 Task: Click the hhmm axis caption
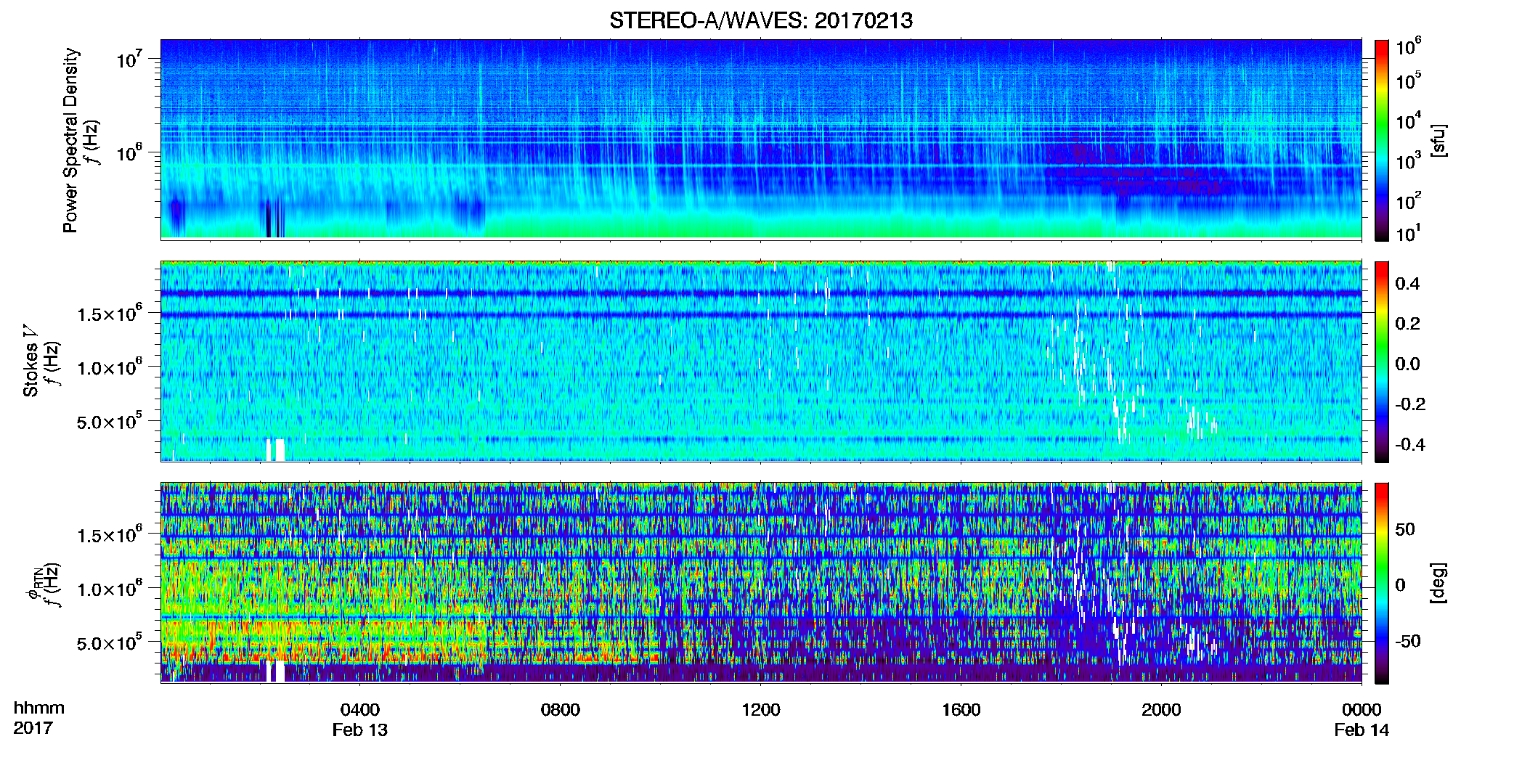point(39,709)
